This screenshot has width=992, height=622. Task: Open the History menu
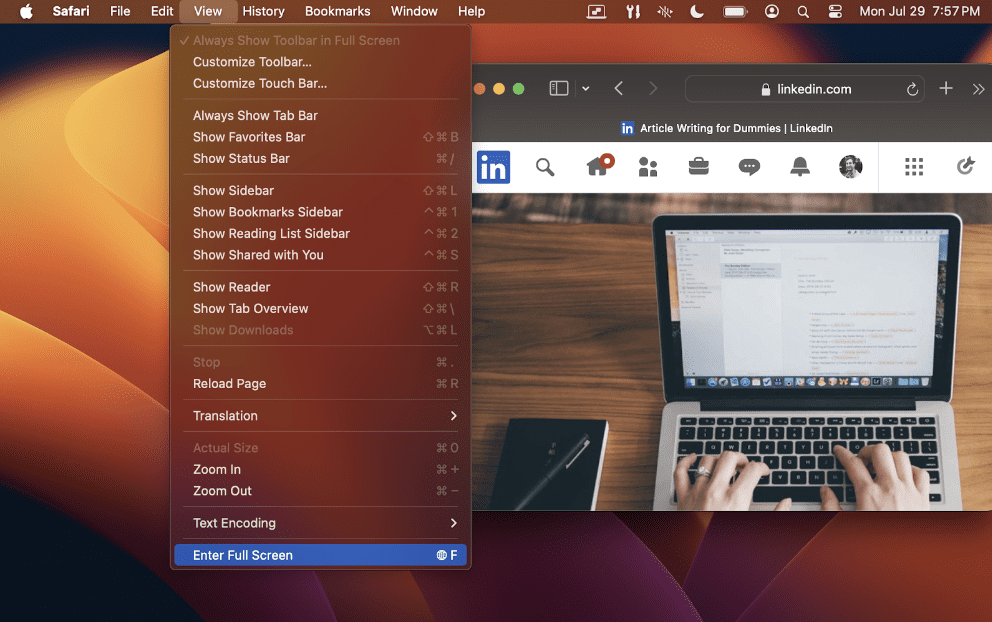(263, 11)
